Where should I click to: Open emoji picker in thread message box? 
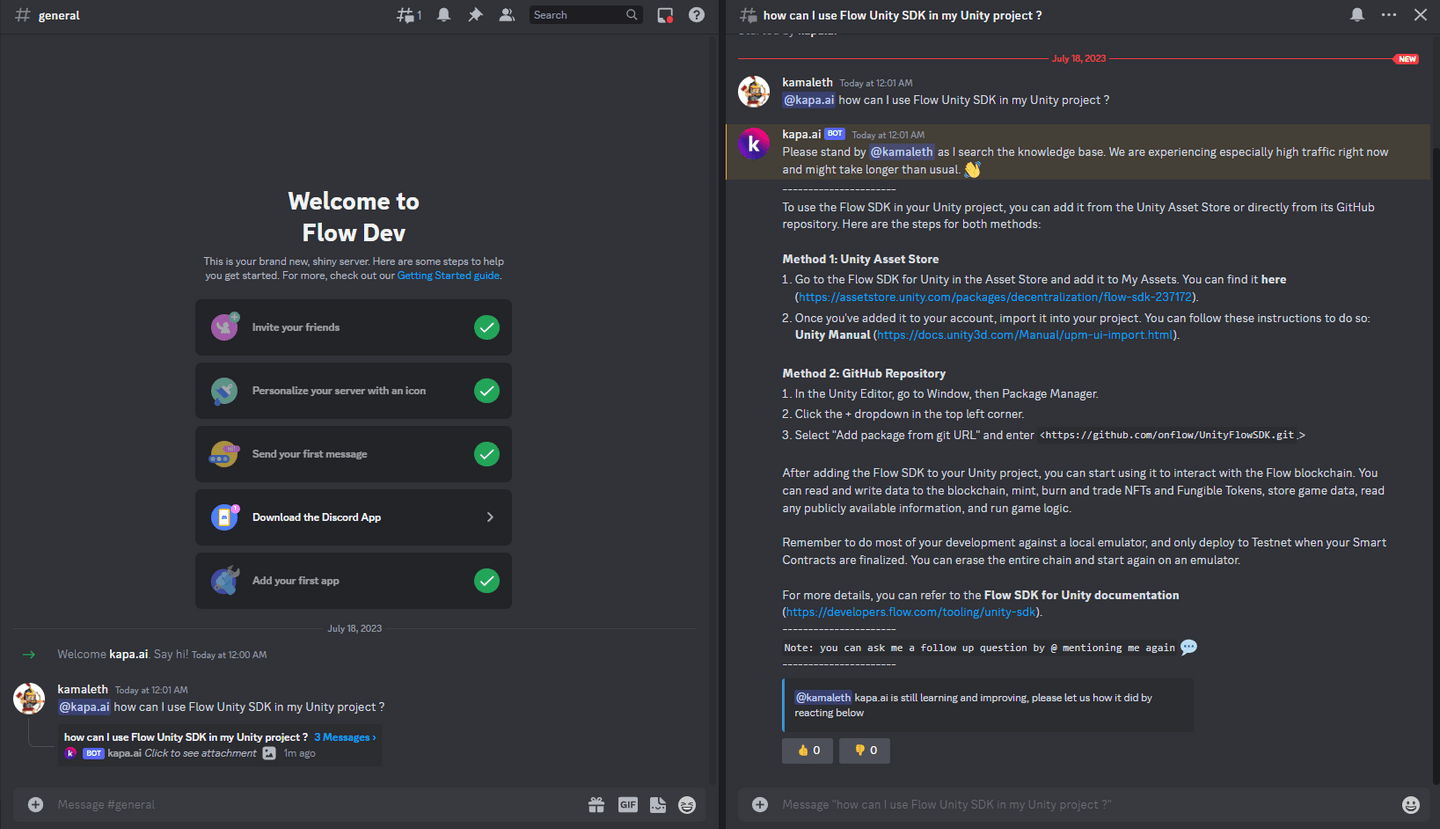tap(1411, 804)
